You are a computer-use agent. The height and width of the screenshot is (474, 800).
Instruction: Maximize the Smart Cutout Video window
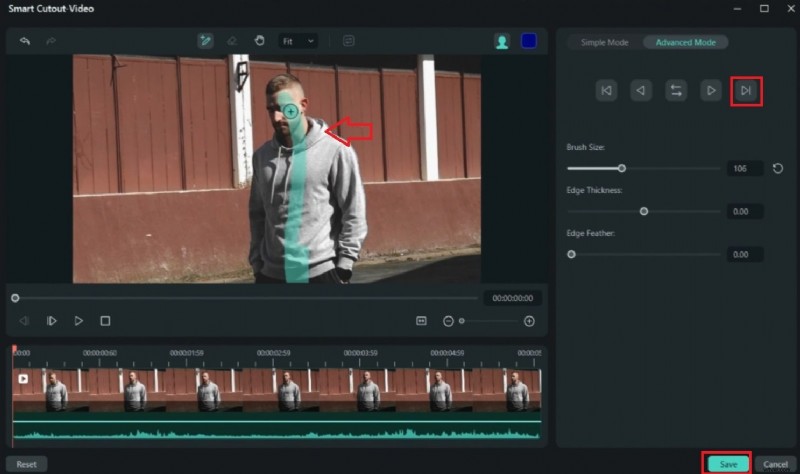pyautogui.click(x=764, y=9)
